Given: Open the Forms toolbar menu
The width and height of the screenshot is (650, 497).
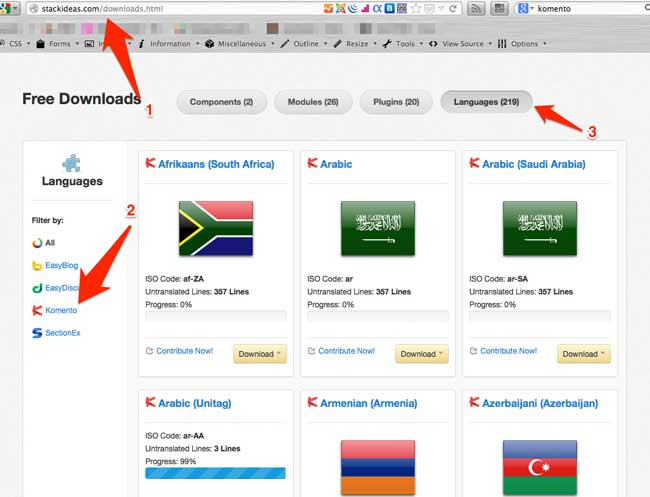Looking at the screenshot, I should [58, 44].
